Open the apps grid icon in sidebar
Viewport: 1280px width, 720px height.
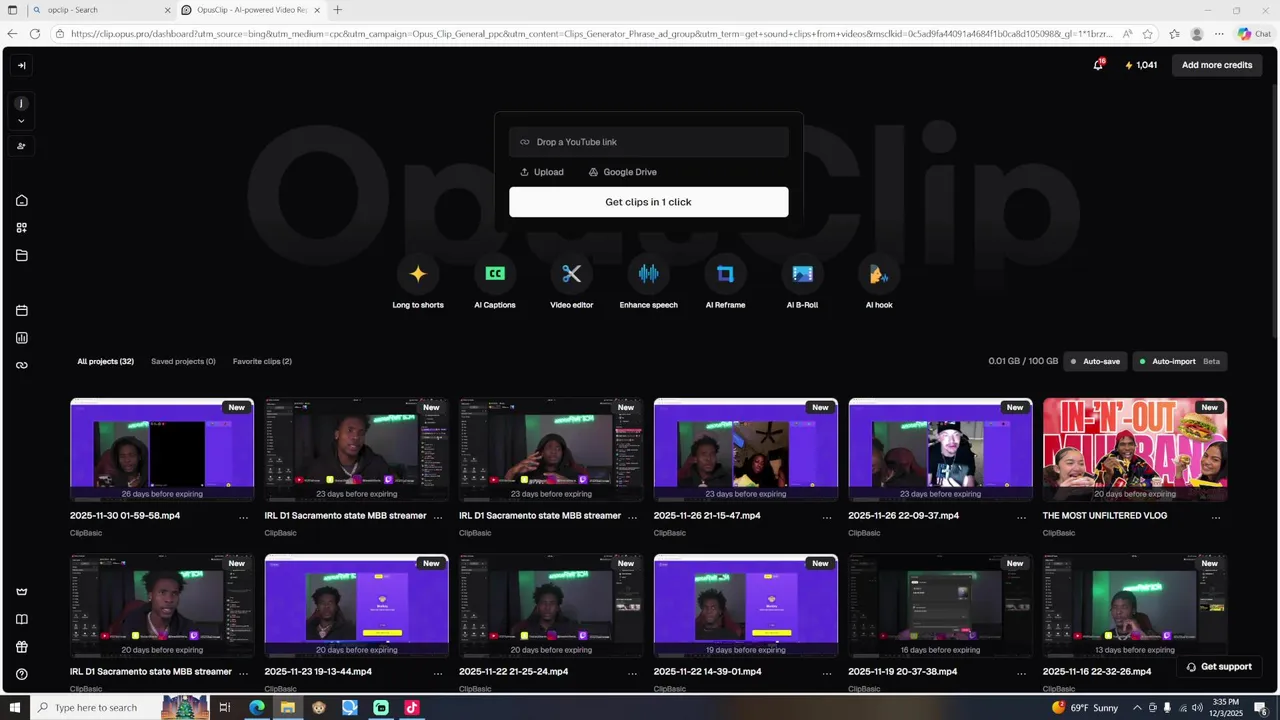(22, 227)
